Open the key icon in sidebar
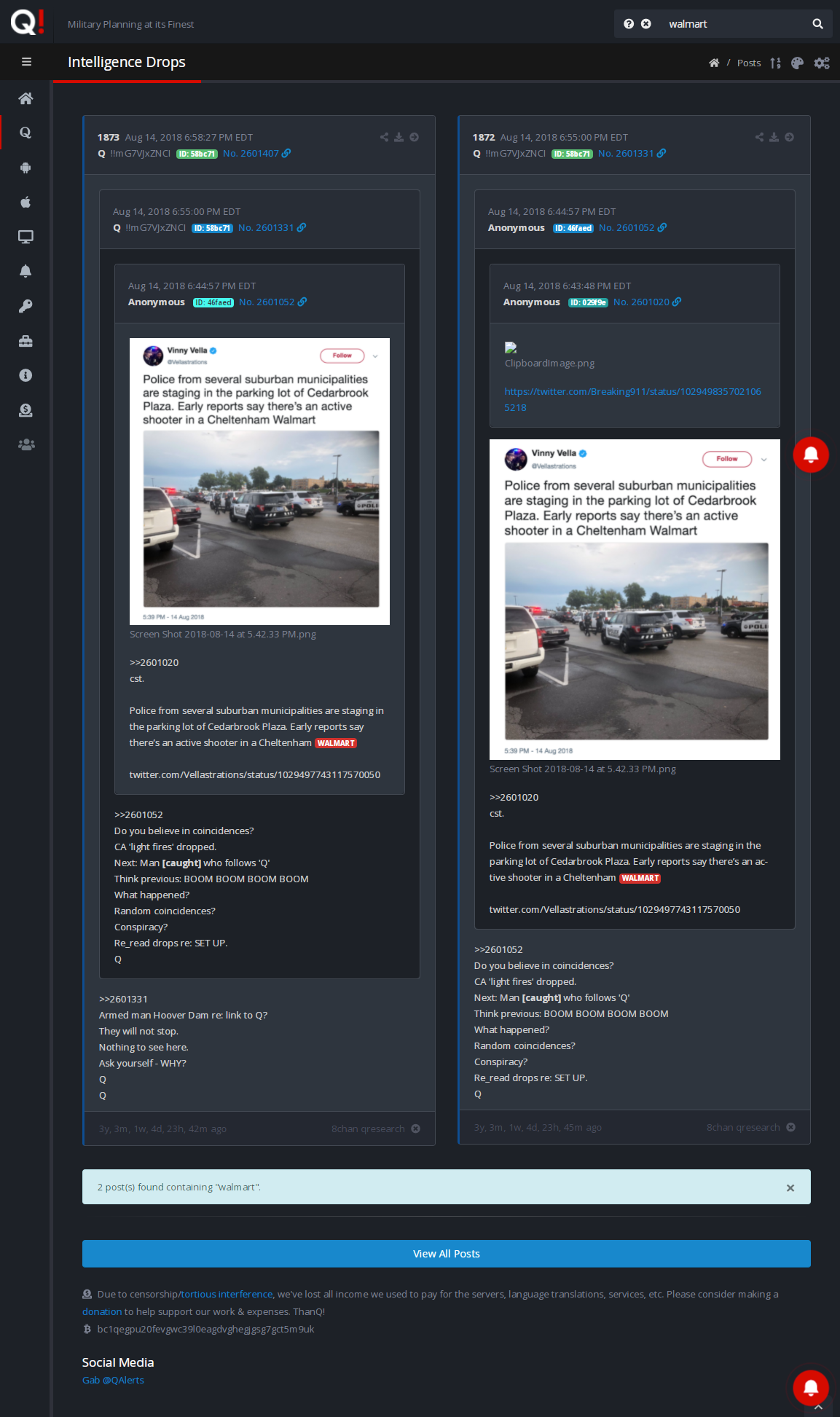This screenshot has height=1417, width=840. (x=25, y=306)
